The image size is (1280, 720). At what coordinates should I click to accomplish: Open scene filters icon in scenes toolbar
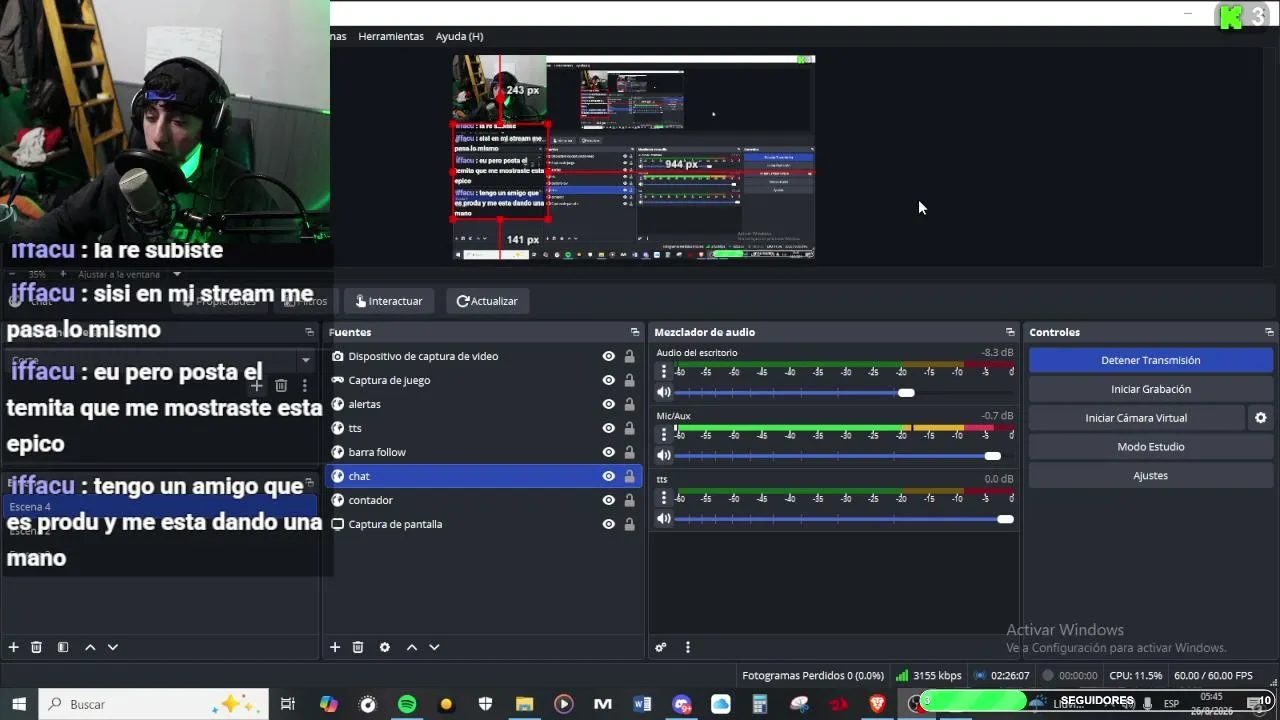[63, 647]
